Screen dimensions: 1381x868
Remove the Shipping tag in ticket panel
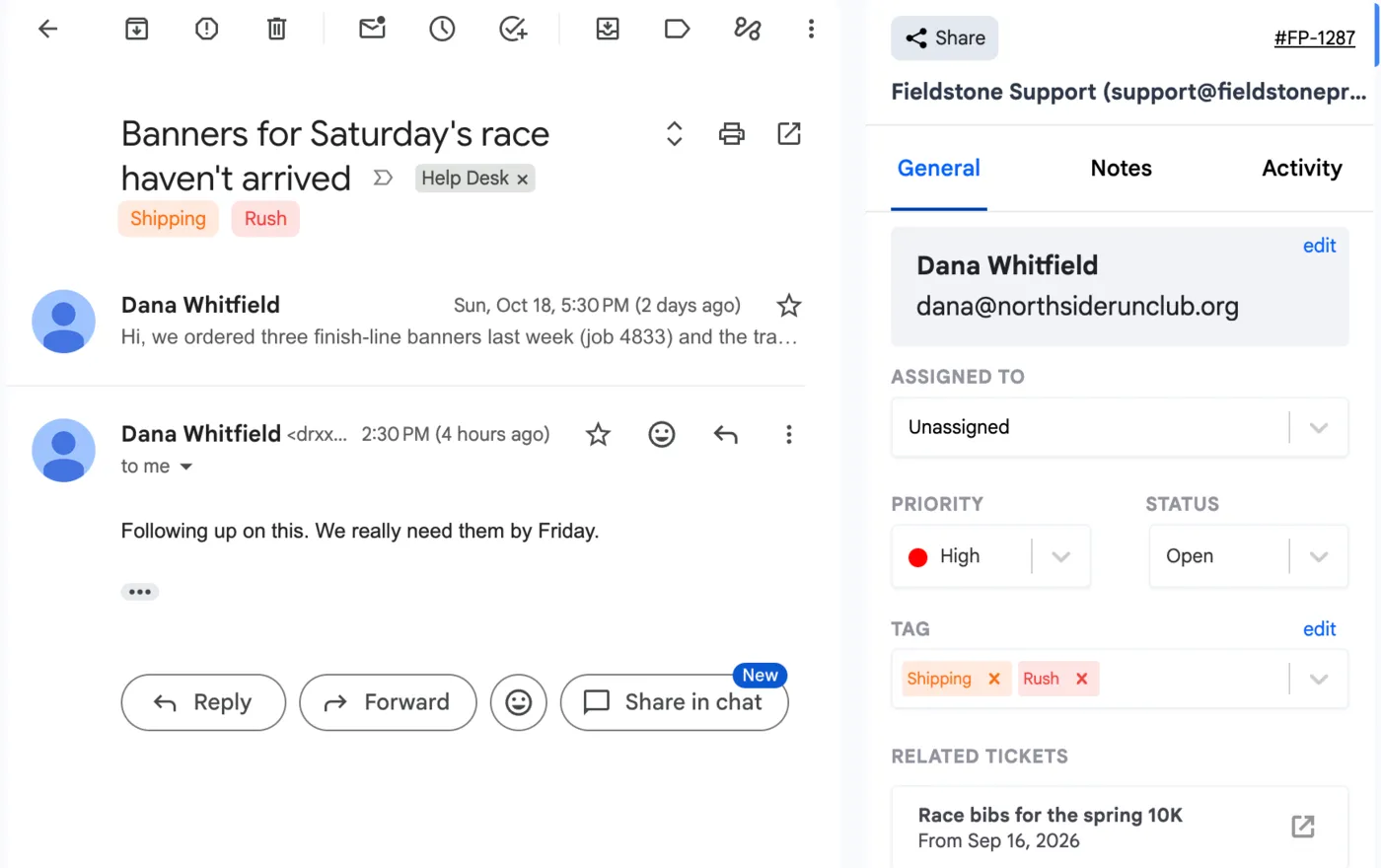(994, 679)
